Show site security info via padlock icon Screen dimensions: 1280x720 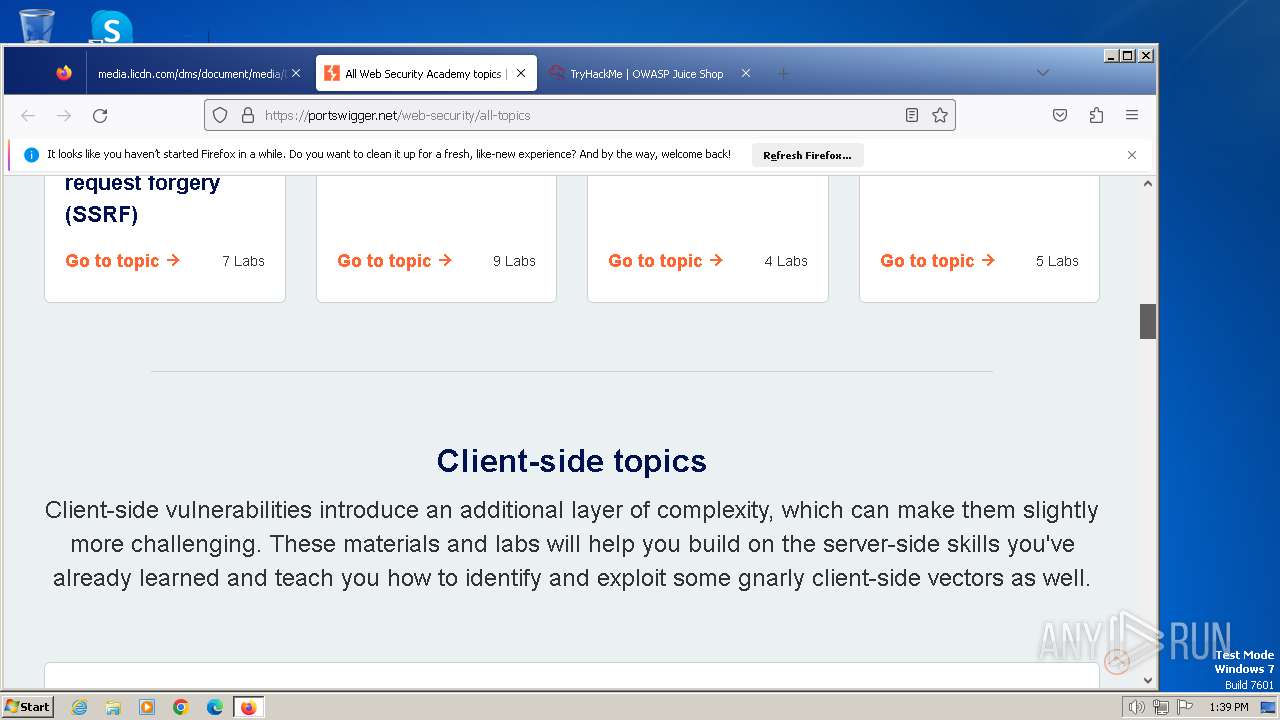tap(248, 115)
